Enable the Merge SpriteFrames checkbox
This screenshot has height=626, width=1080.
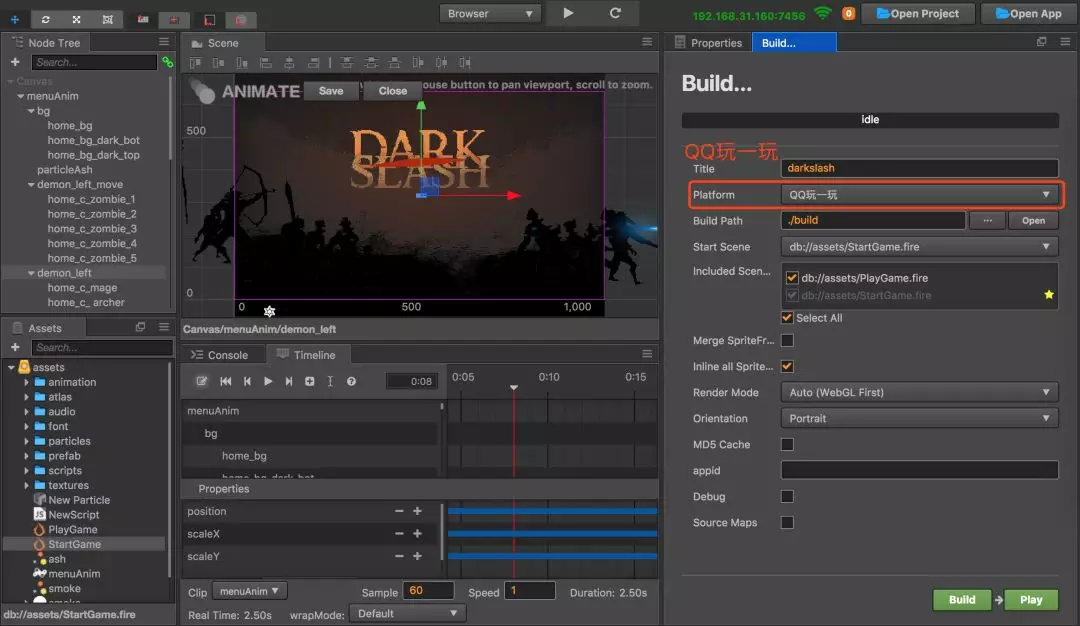point(787,341)
